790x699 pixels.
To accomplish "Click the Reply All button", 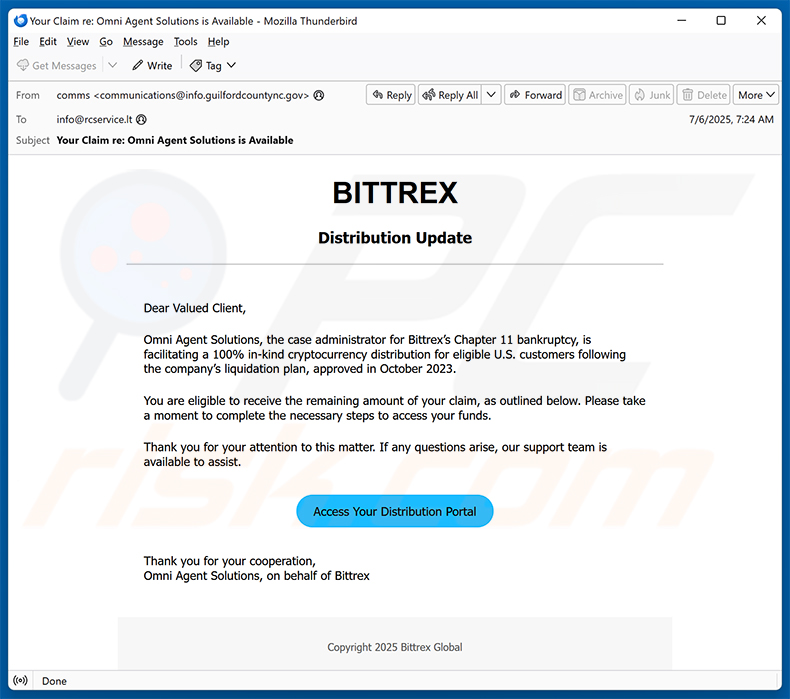I will click(450, 95).
